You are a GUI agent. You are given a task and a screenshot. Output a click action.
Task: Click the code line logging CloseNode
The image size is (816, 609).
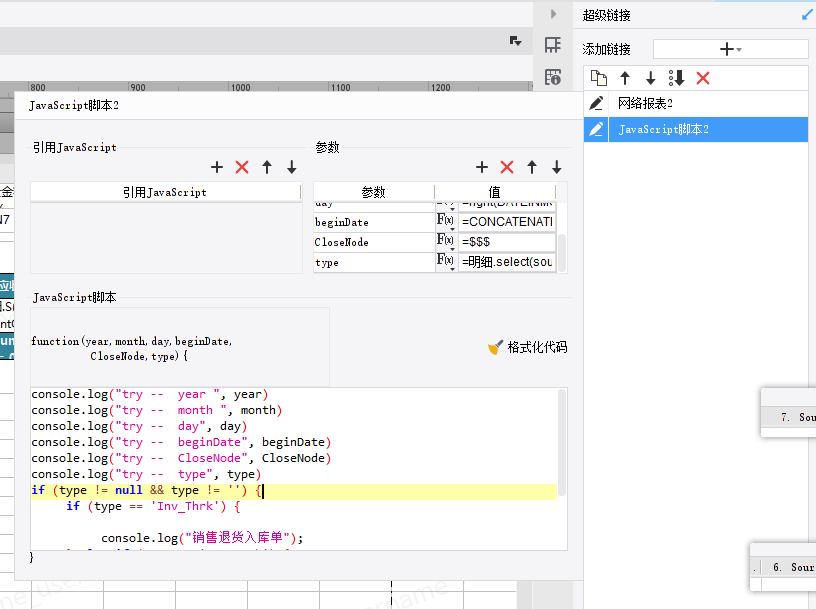[x=181, y=459]
